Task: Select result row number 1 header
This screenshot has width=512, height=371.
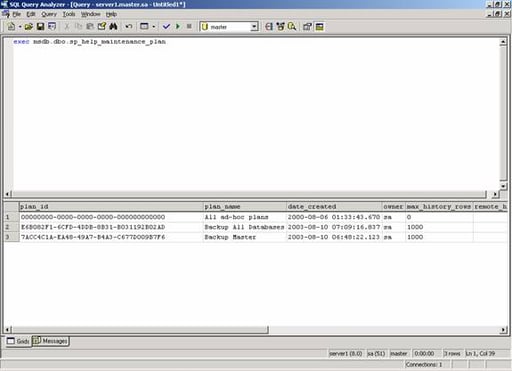Action: pyautogui.click(x=11, y=217)
